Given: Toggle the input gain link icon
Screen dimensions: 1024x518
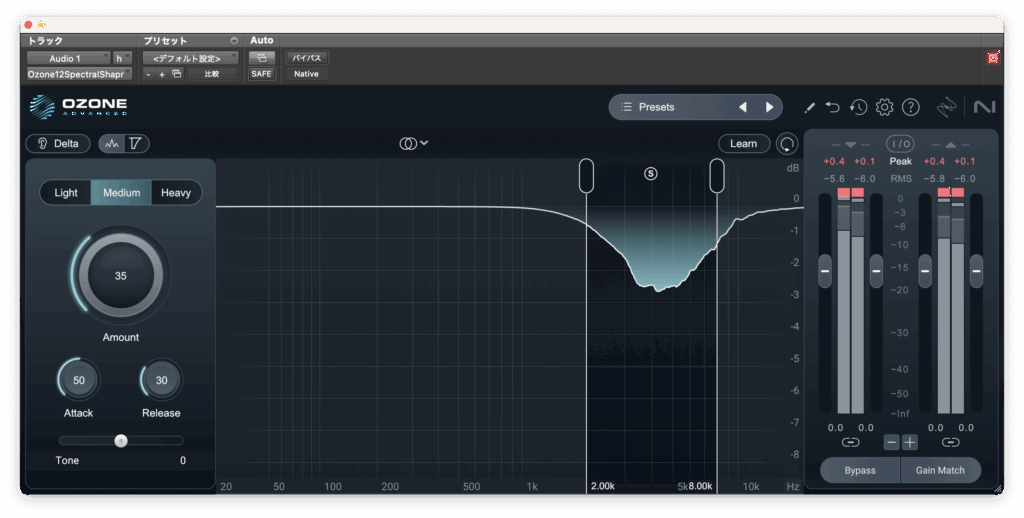Looking at the screenshot, I should point(850,442).
